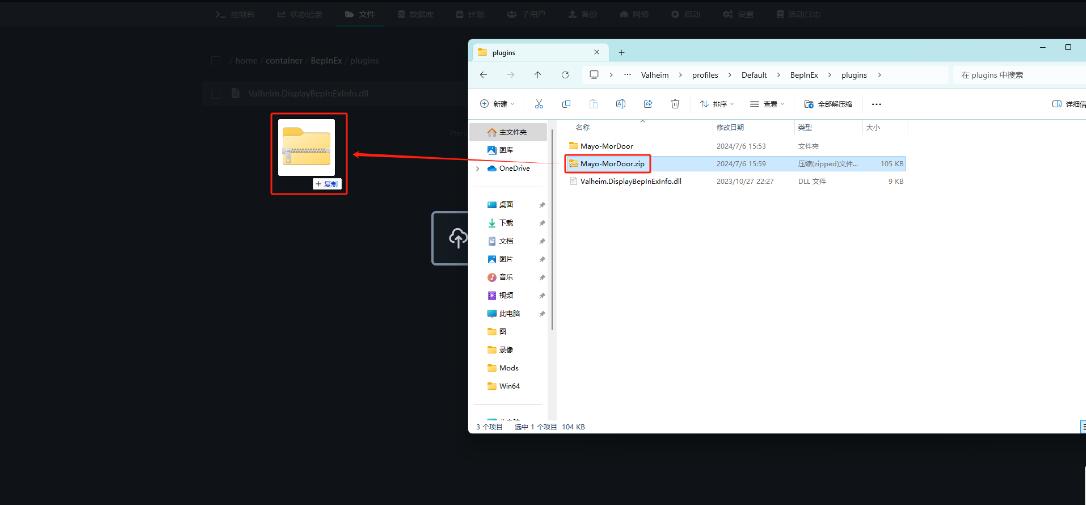Sort files by Date modified column header
1086x505 pixels.
[x=730, y=127]
